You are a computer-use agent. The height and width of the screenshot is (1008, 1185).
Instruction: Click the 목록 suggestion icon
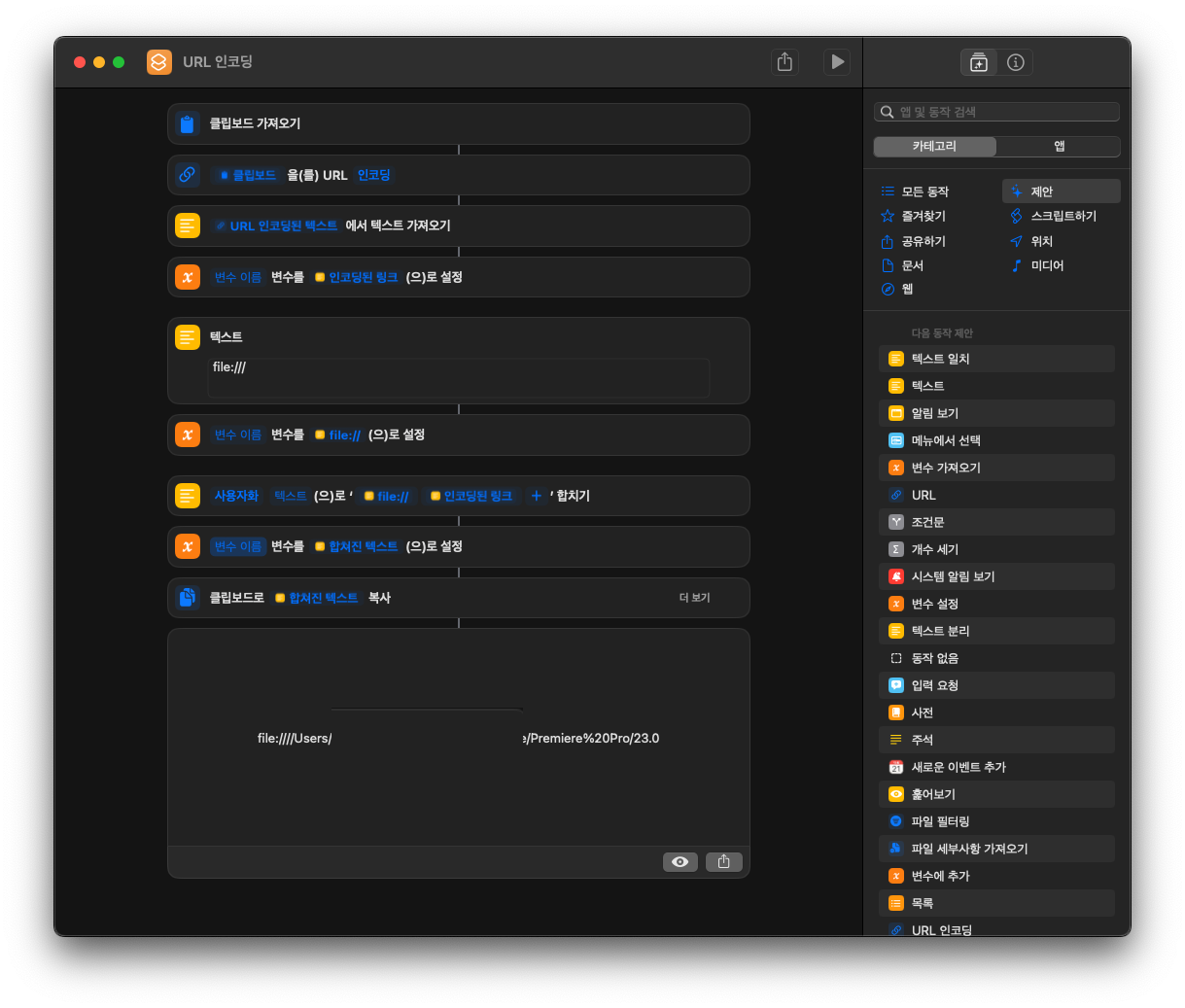pyautogui.click(x=896, y=903)
